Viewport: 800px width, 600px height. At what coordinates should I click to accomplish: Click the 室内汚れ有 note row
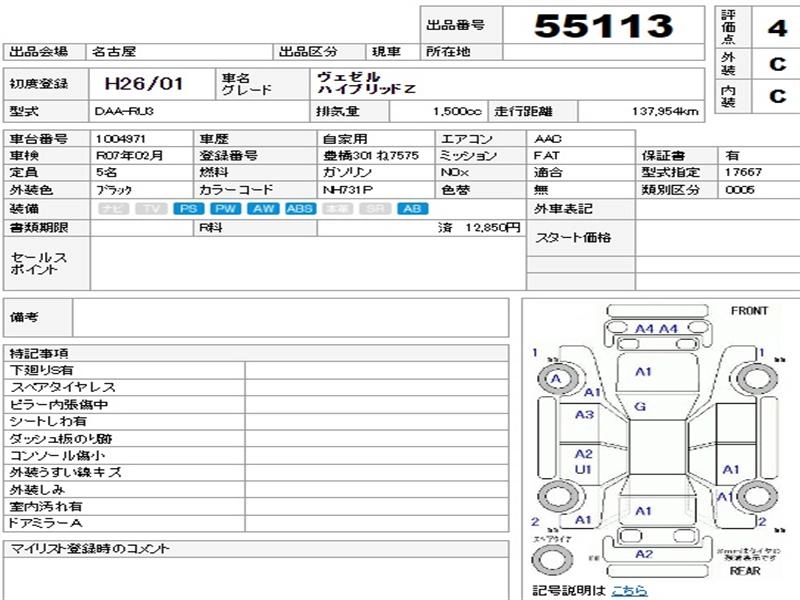(x=256, y=507)
